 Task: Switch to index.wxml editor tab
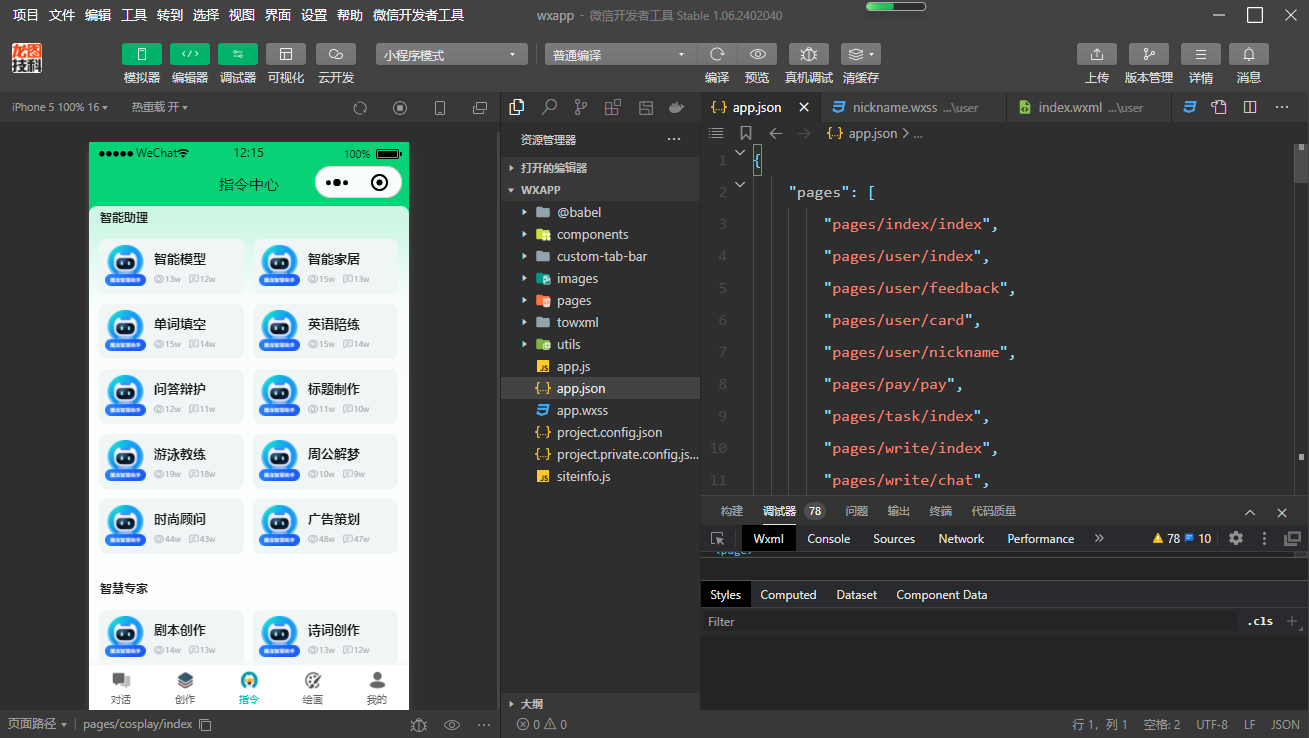[x=1088, y=107]
